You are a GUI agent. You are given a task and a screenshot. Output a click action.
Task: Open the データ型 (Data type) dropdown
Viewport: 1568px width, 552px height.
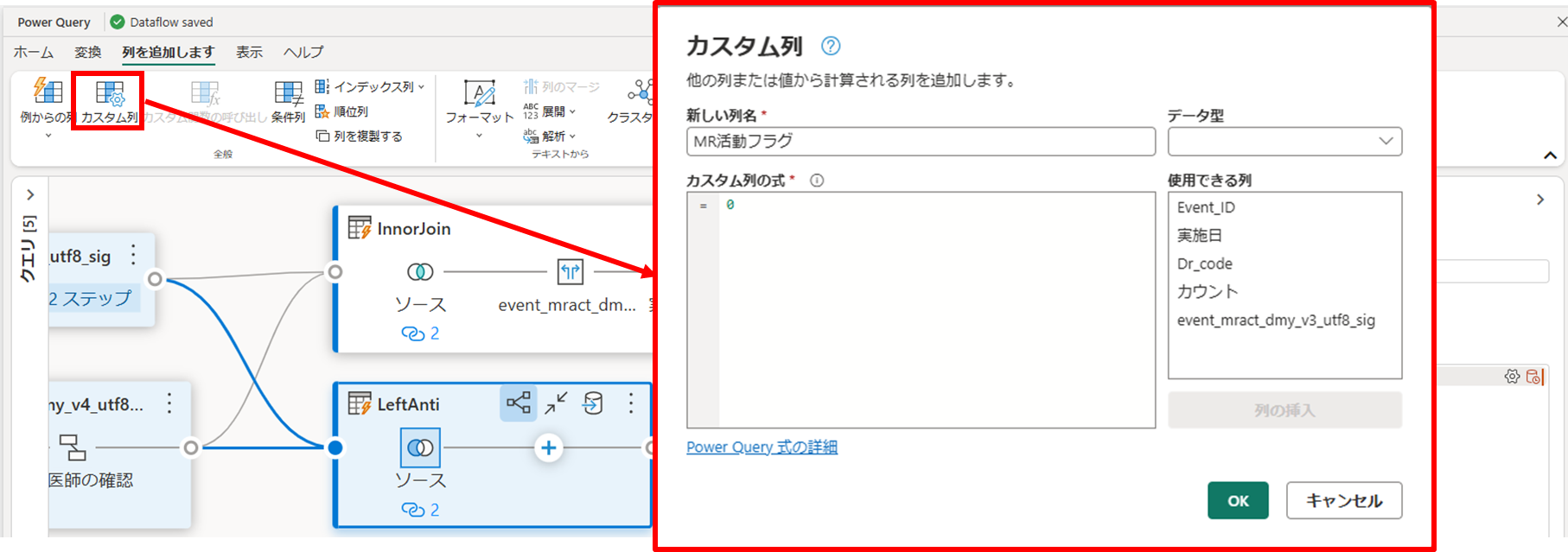tap(1284, 142)
